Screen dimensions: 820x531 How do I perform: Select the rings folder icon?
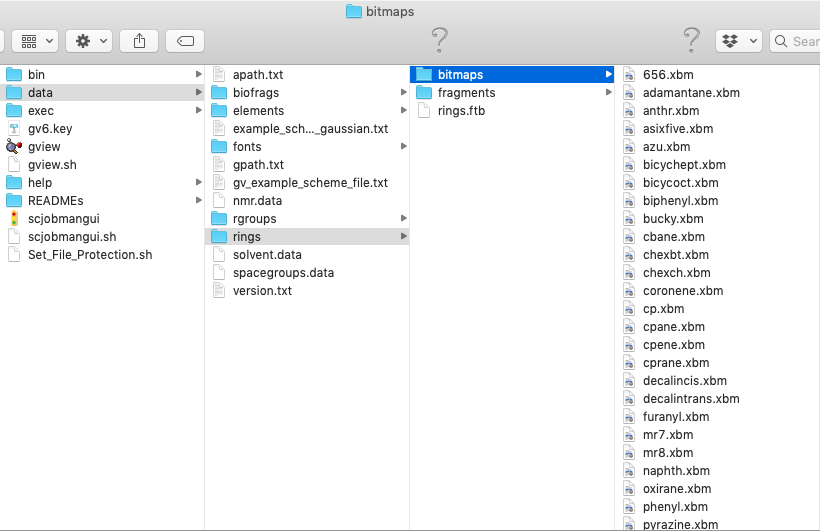(219, 236)
